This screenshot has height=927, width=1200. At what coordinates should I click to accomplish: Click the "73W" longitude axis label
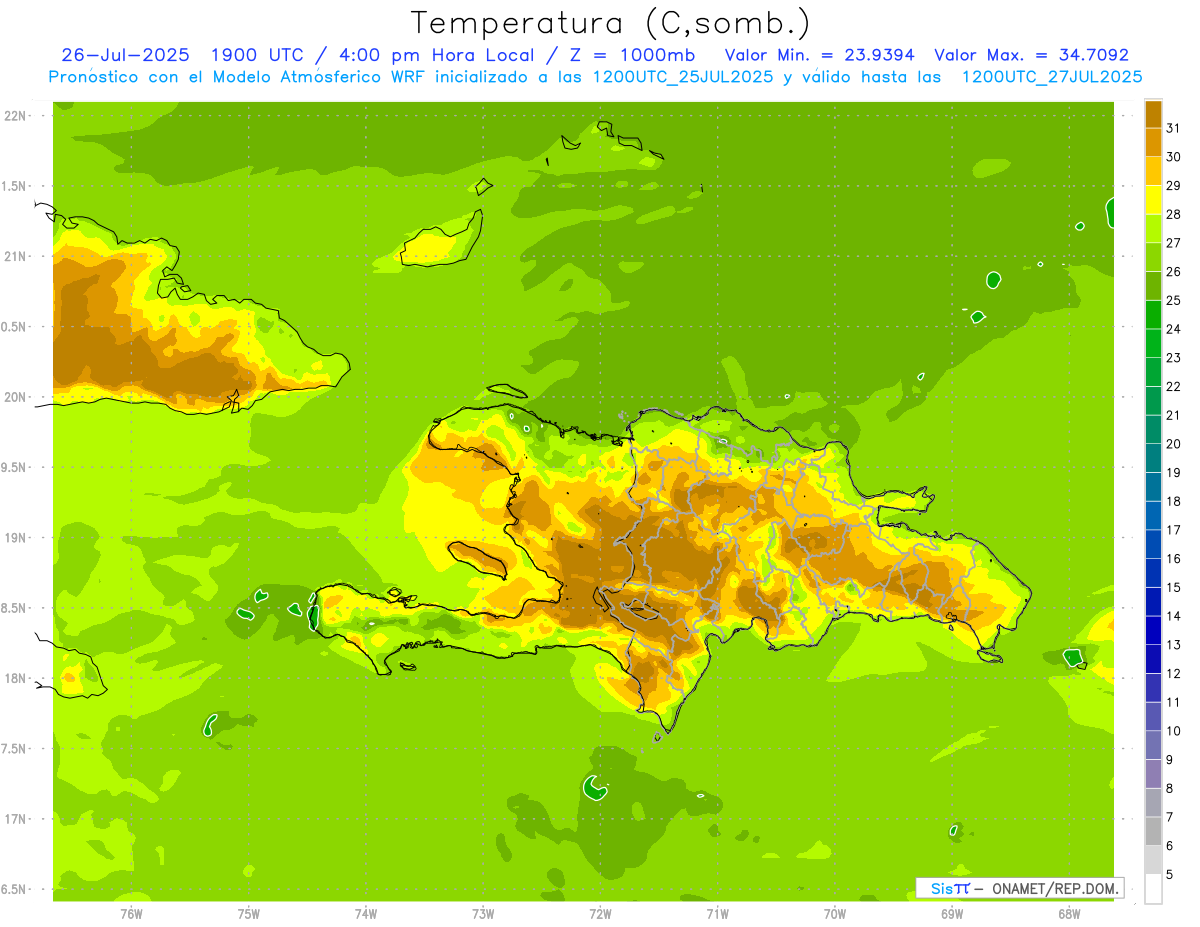click(x=483, y=913)
